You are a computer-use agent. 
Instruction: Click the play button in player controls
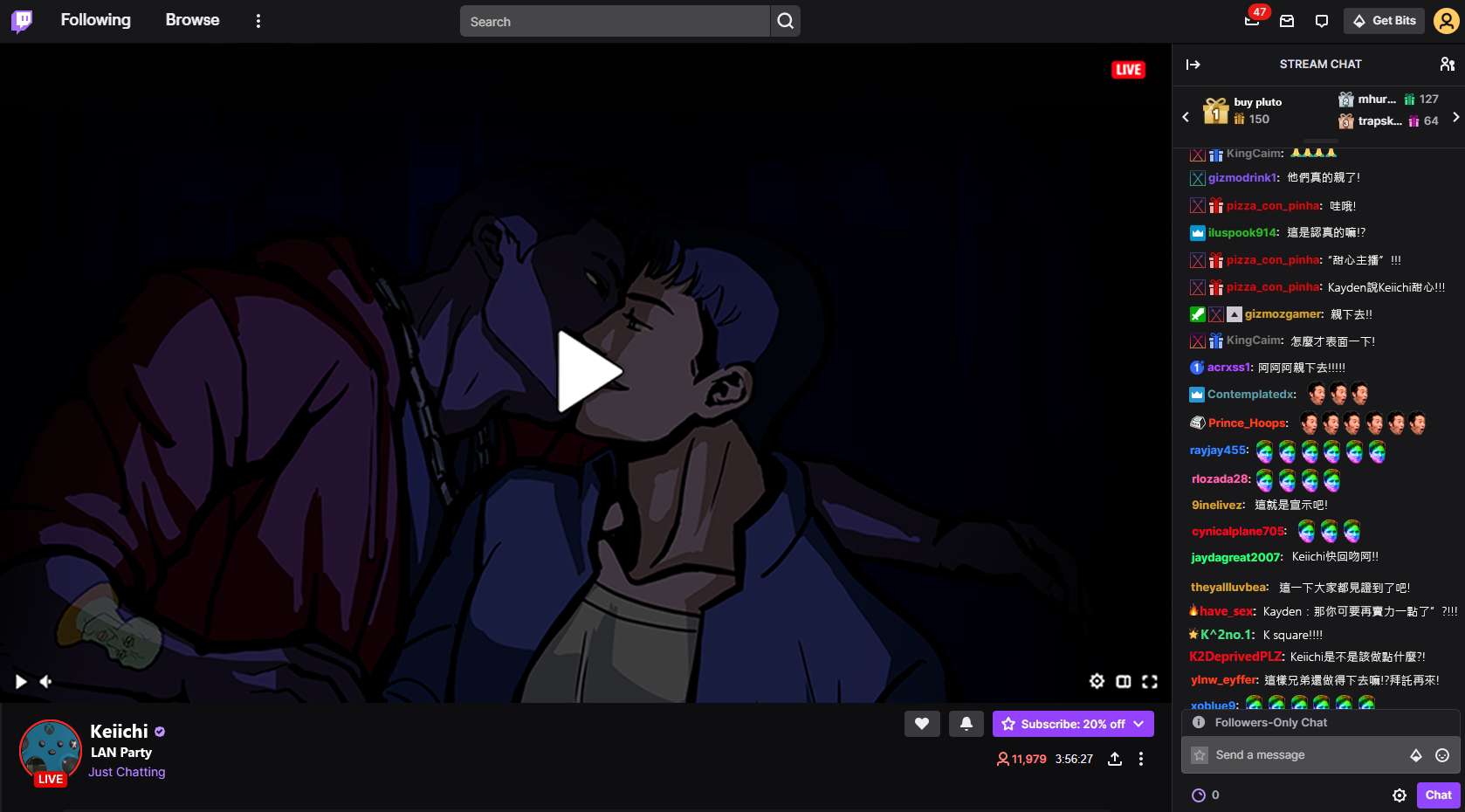click(21, 682)
